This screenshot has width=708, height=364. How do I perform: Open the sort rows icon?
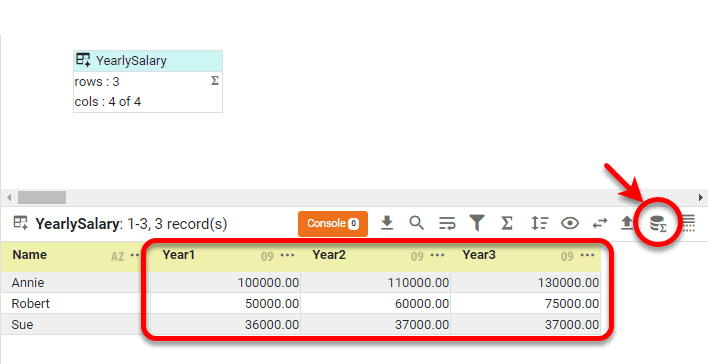540,223
